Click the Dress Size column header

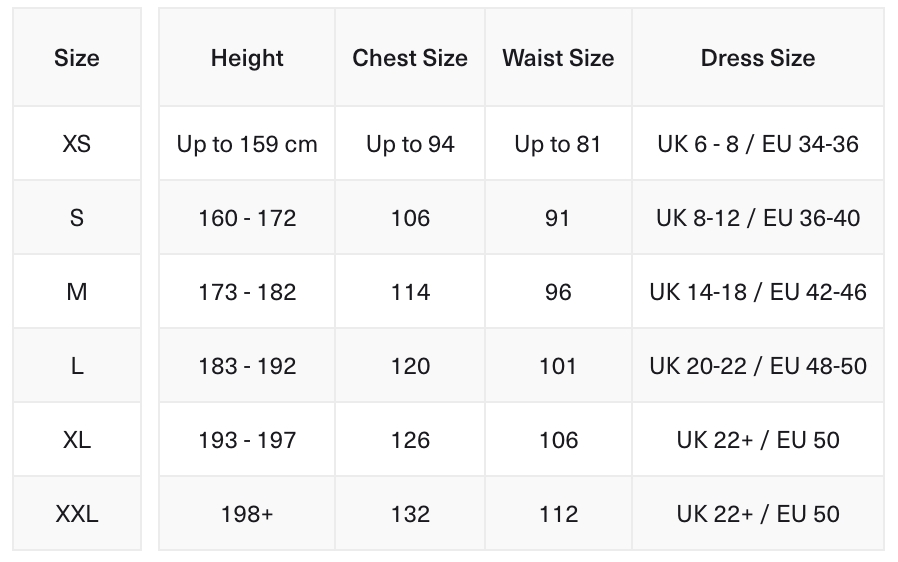pos(758,58)
